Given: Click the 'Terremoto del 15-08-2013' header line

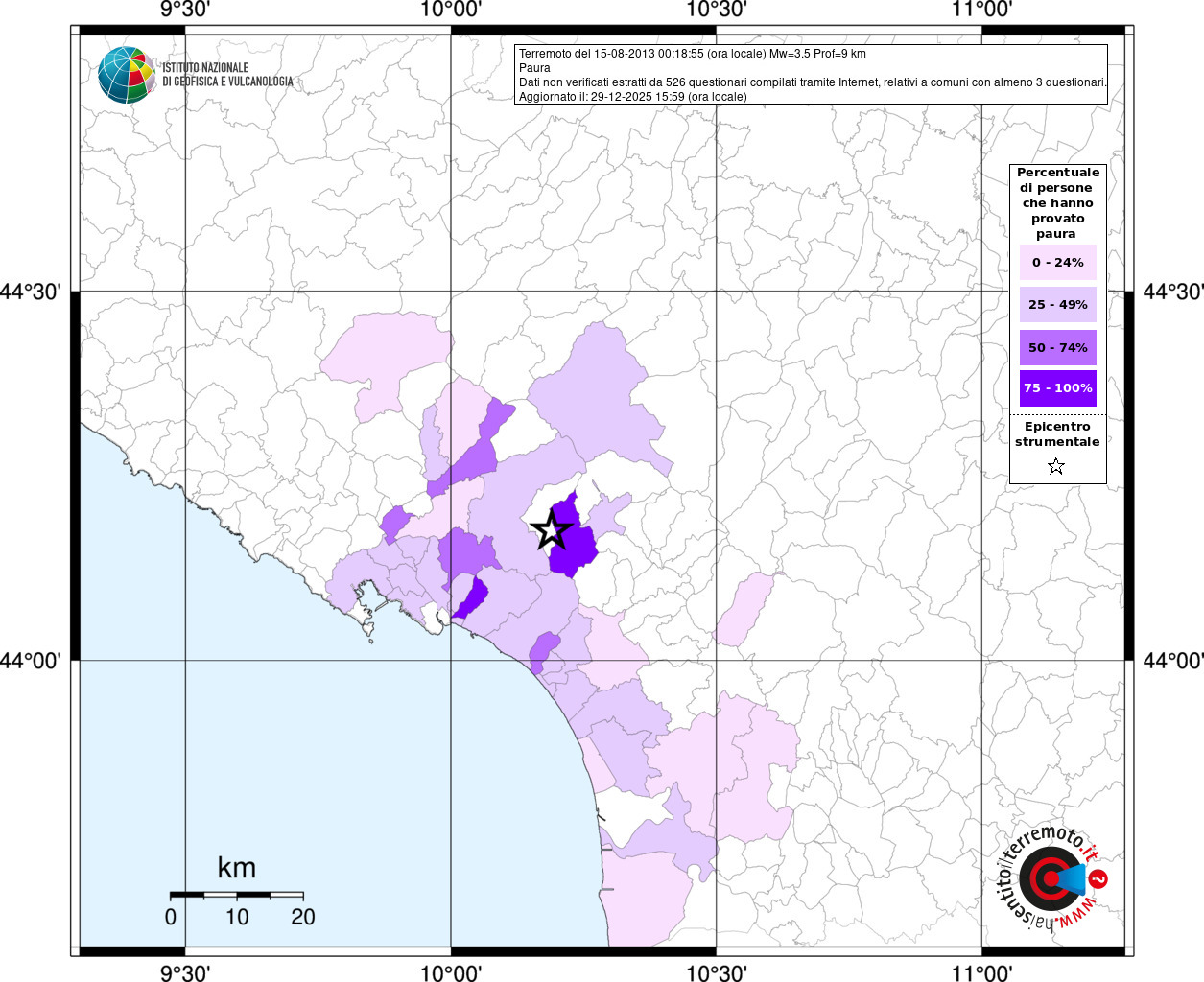Looking at the screenshot, I should [x=693, y=54].
